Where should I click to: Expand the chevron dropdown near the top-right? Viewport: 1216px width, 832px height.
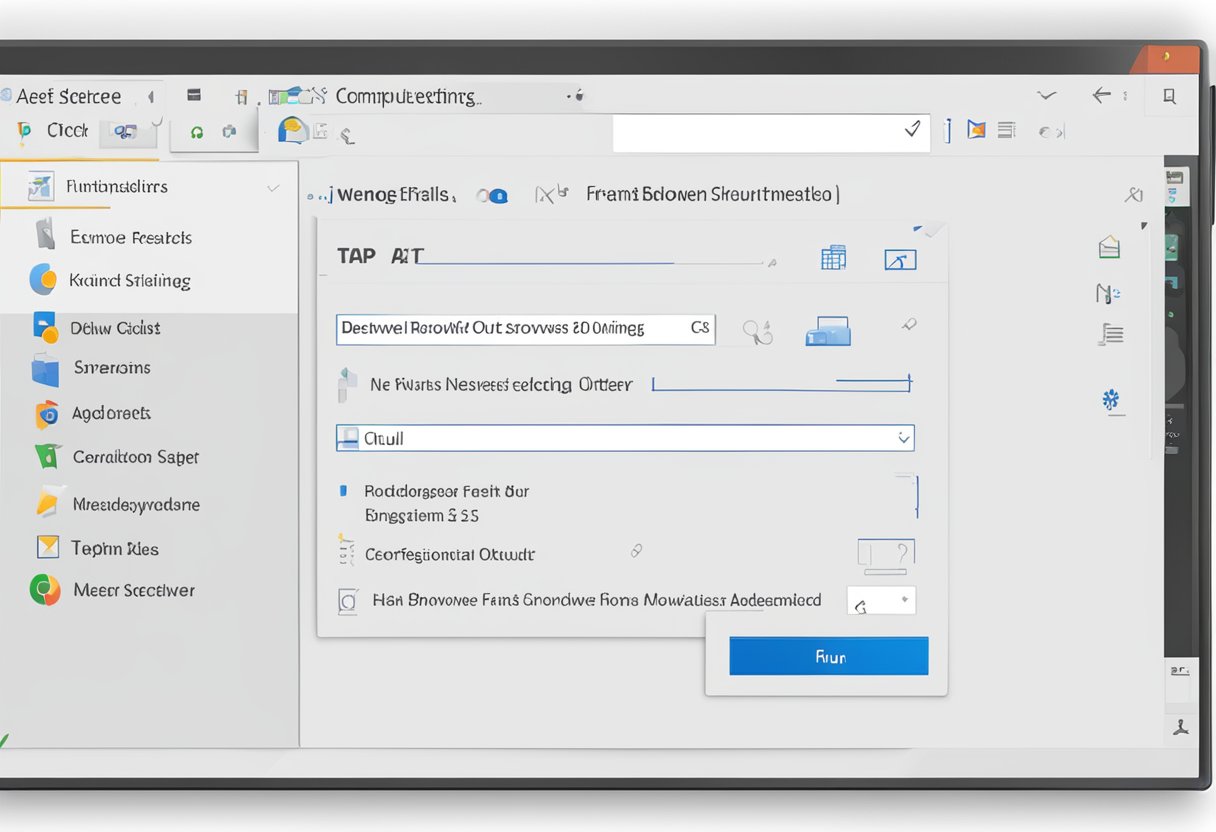click(x=1046, y=96)
